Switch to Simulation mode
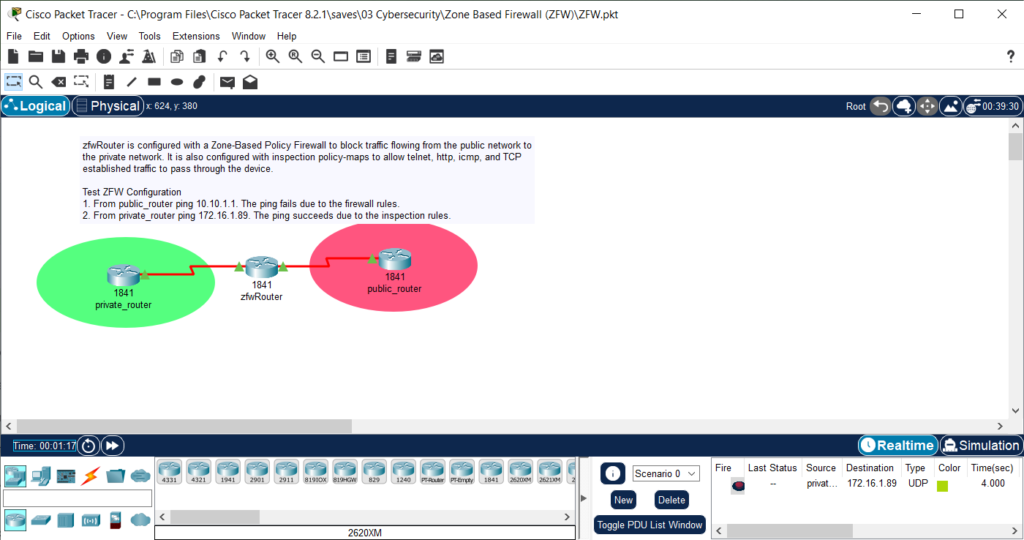The height and width of the screenshot is (540, 1024). coord(981,445)
